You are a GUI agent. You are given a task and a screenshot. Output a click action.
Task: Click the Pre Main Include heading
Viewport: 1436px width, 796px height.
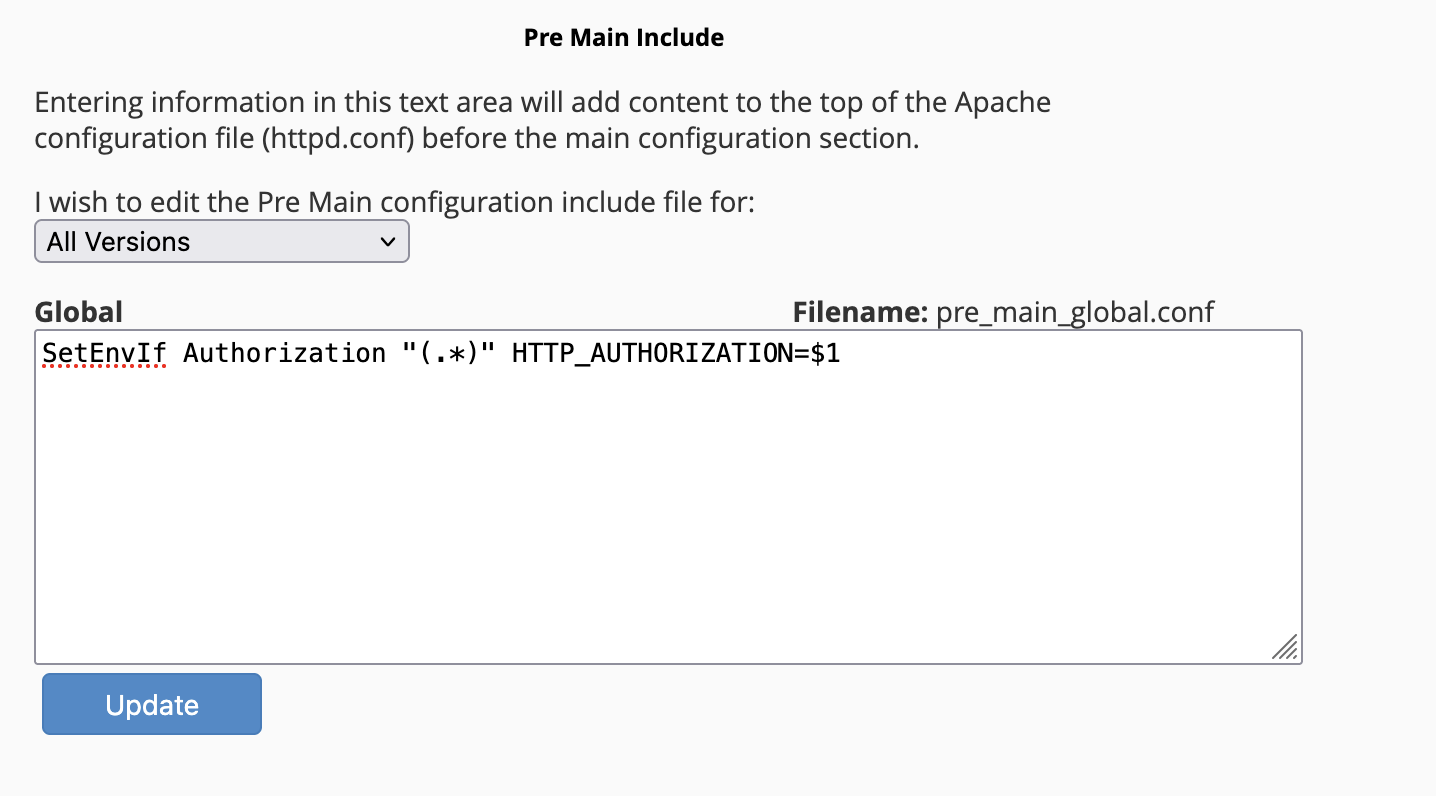point(624,38)
